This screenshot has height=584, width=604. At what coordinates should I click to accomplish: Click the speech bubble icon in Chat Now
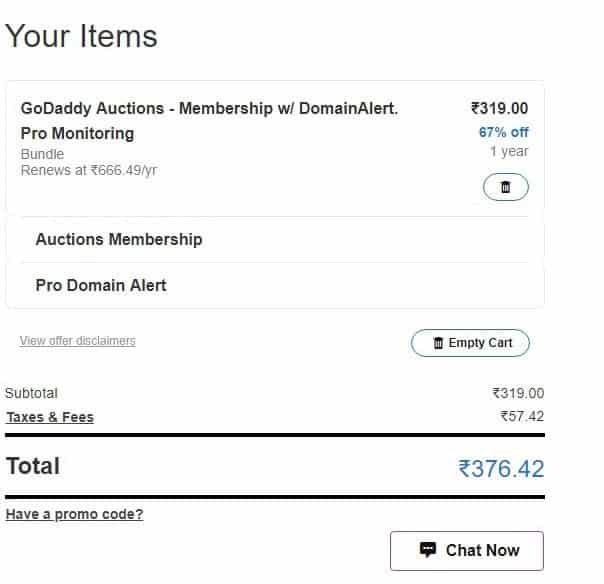[428, 550]
